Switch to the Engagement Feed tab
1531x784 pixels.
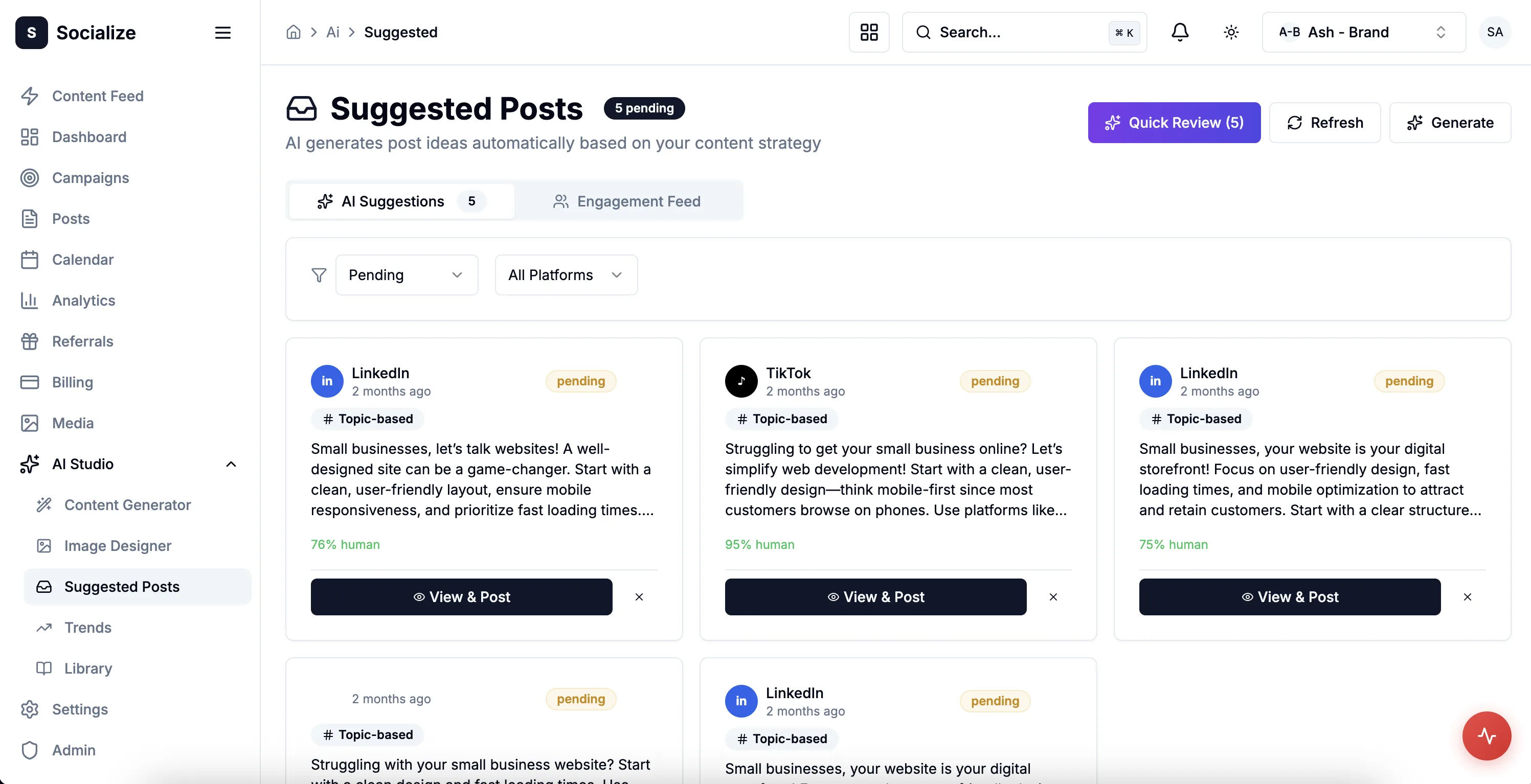pyautogui.click(x=627, y=201)
